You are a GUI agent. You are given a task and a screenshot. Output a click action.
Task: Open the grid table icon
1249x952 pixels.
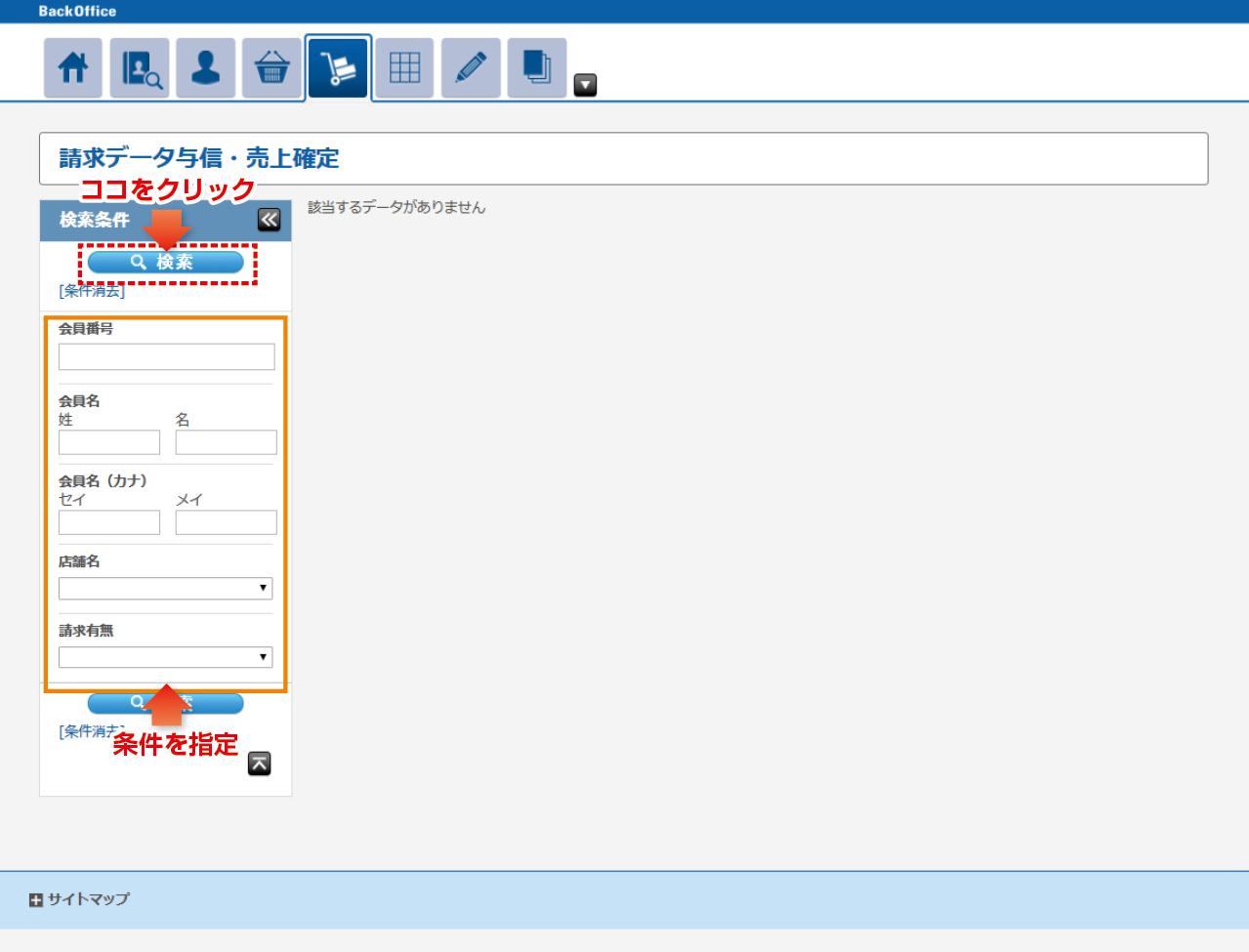click(x=404, y=68)
